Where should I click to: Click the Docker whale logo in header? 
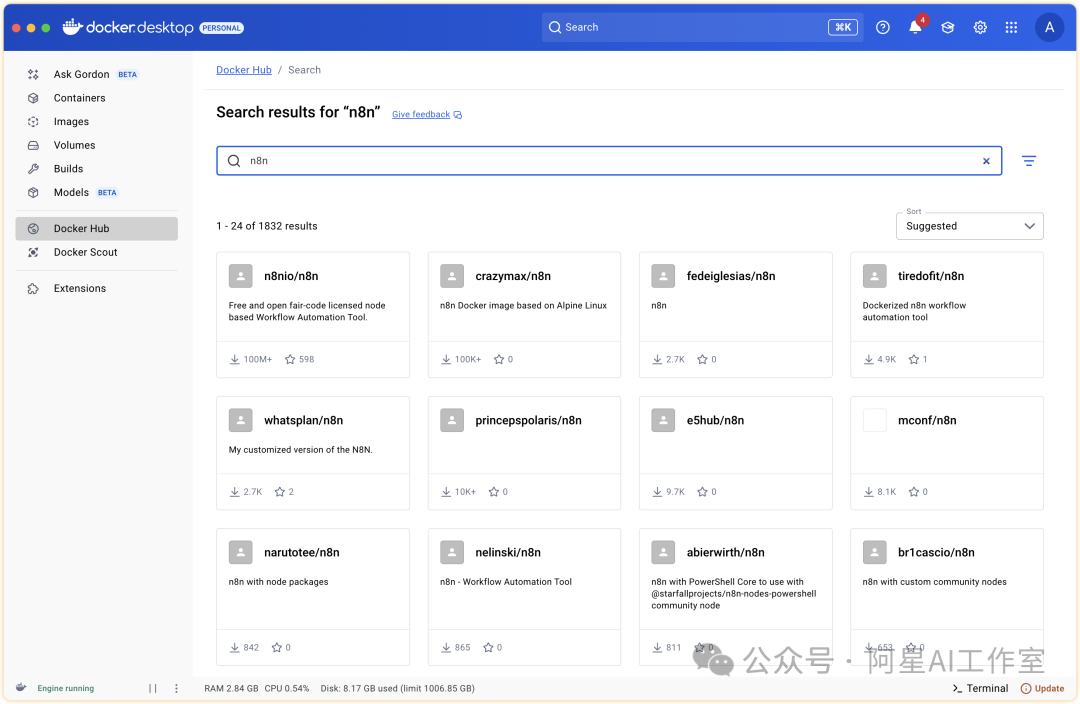tap(72, 27)
